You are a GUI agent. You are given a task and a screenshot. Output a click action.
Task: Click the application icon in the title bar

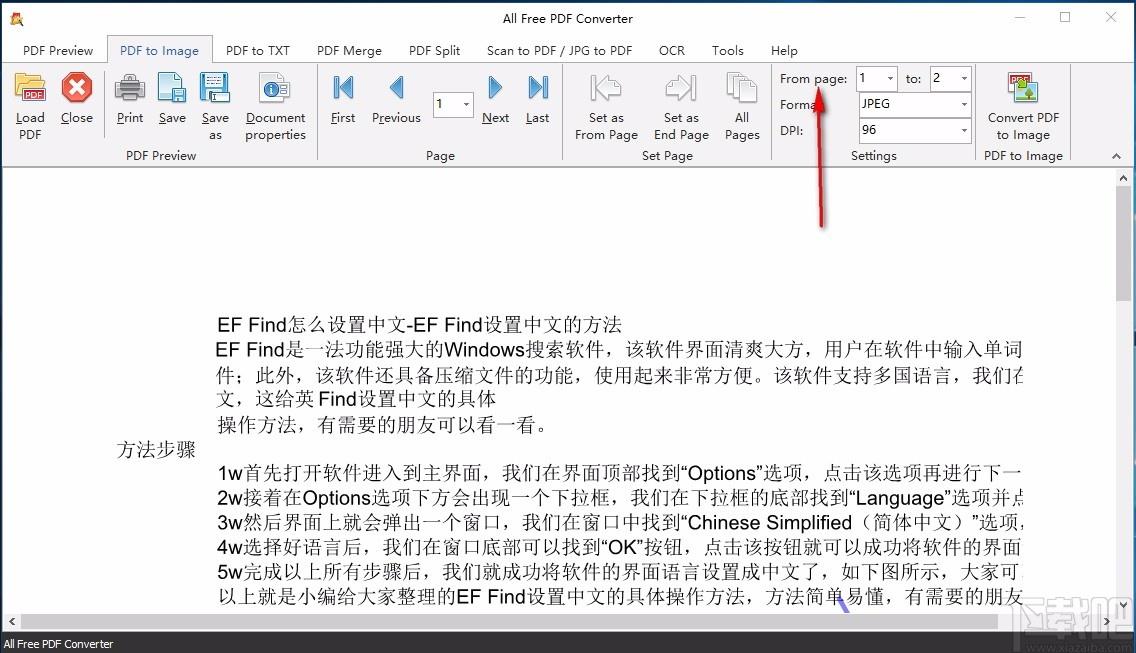point(17,19)
